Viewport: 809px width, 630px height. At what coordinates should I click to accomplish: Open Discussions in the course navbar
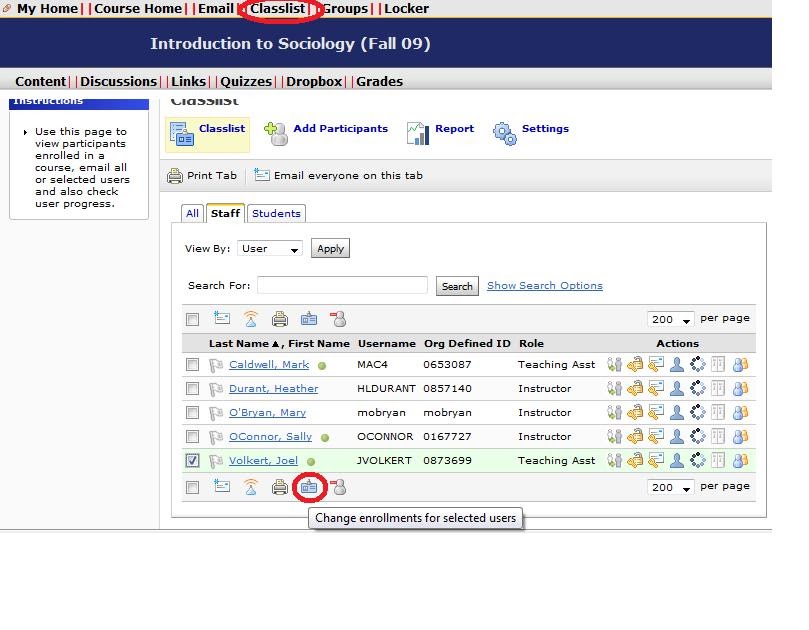118,82
